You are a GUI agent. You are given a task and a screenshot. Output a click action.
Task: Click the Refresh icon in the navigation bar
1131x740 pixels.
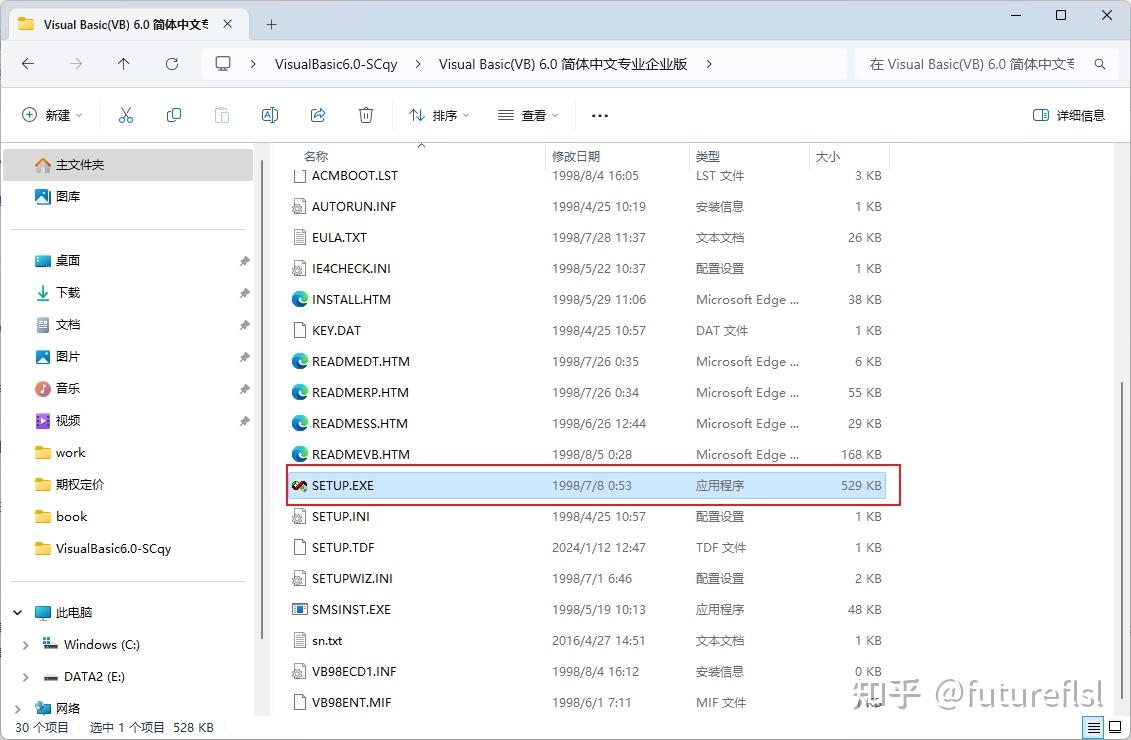pyautogui.click(x=169, y=63)
